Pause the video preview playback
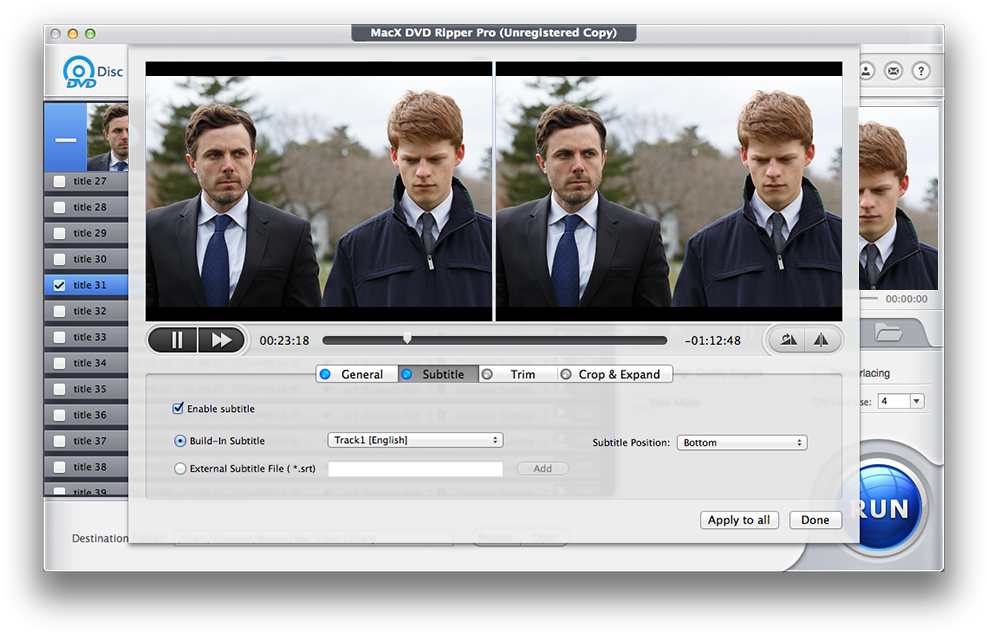This screenshot has height=633, width=987. [x=174, y=340]
